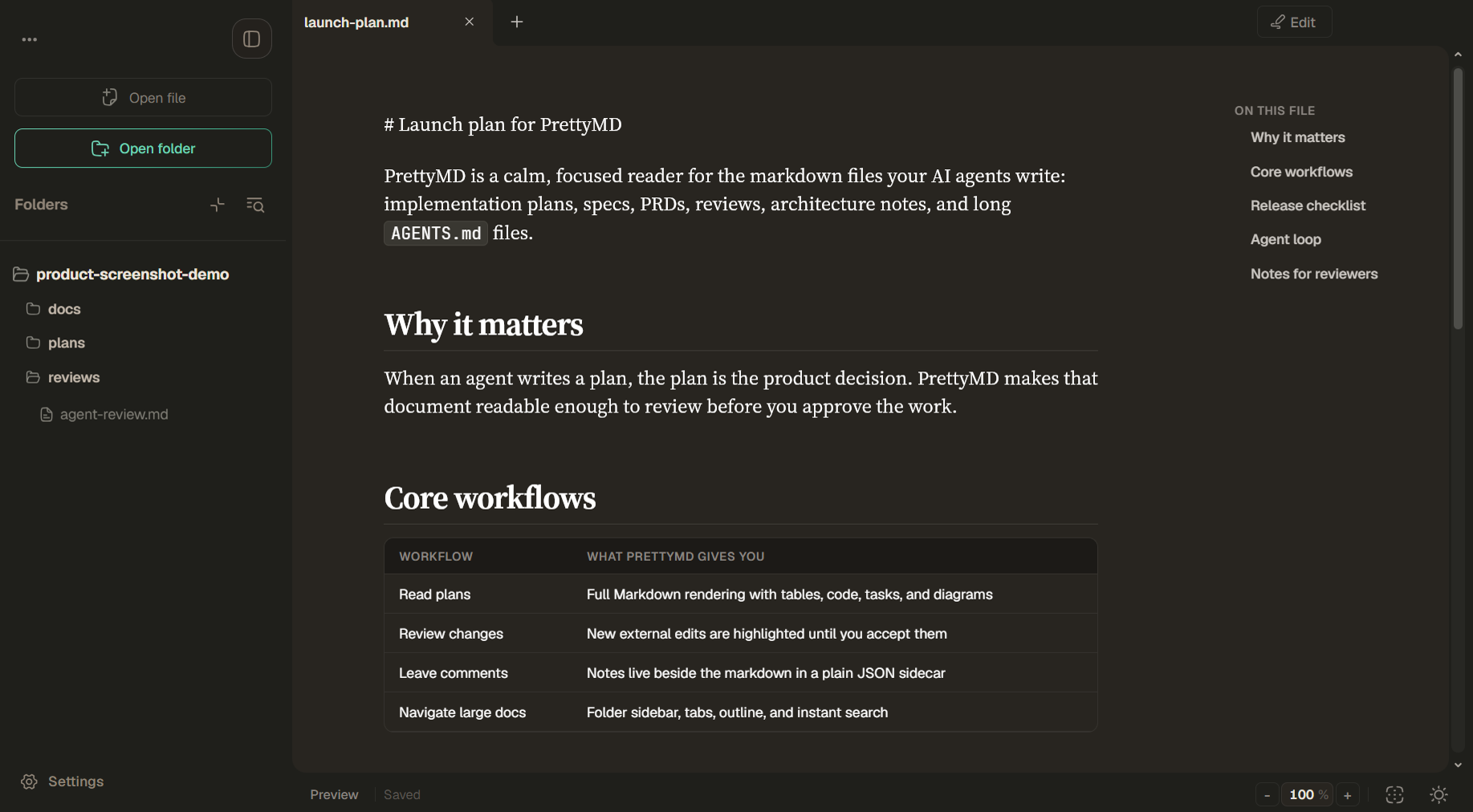Screen dimensions: 1473x812
Task: Decrease zoom with minus button
Action: (1268, 795)
